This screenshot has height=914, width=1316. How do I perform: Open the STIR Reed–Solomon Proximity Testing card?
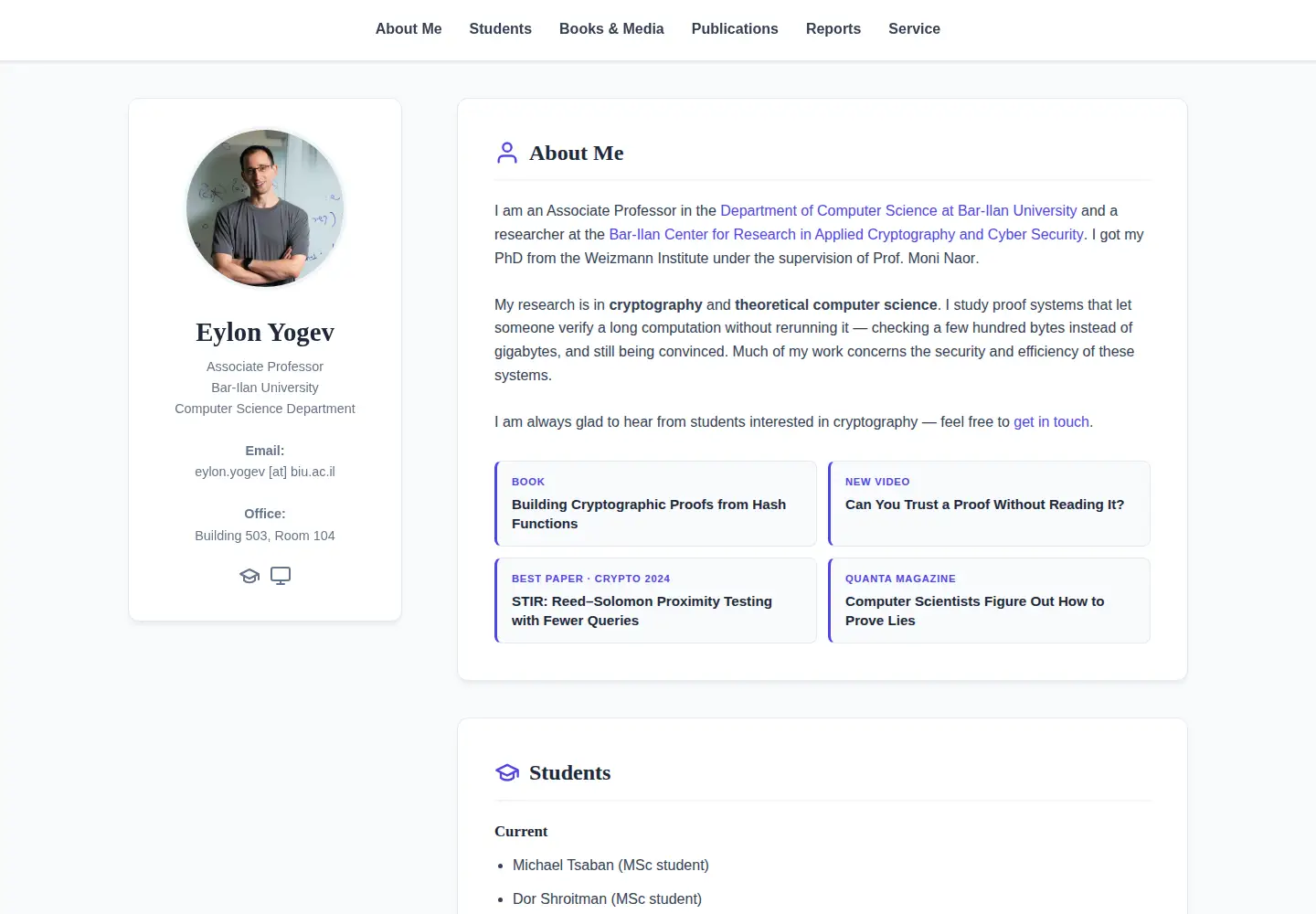coord(655,600)
